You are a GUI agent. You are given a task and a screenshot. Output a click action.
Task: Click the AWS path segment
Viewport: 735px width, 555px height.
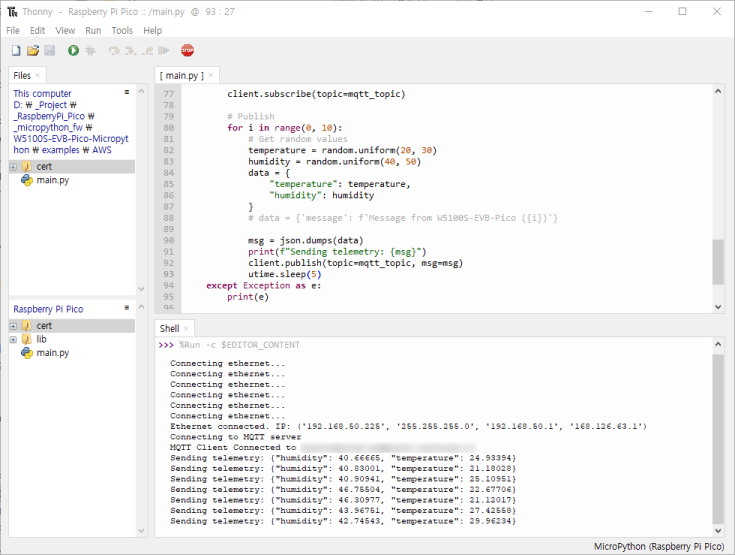(x=102, y=150)
